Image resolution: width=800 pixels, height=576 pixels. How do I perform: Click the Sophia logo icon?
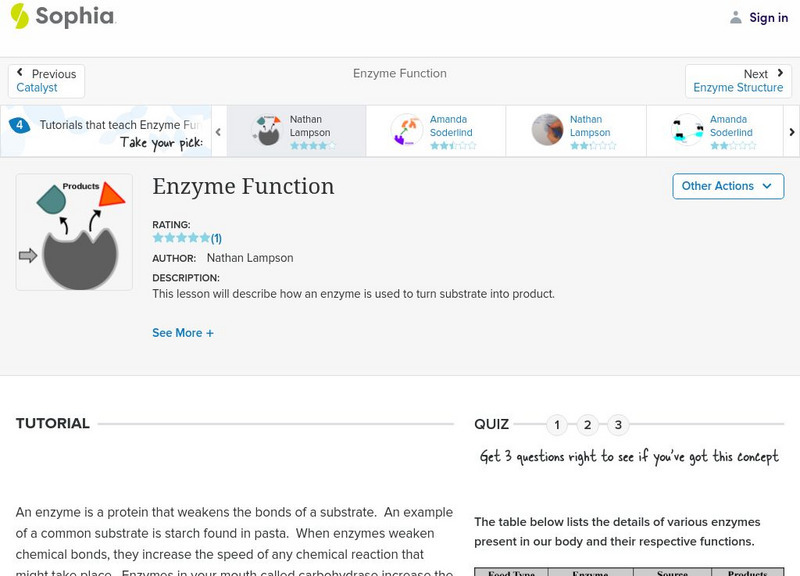(19, 16)
